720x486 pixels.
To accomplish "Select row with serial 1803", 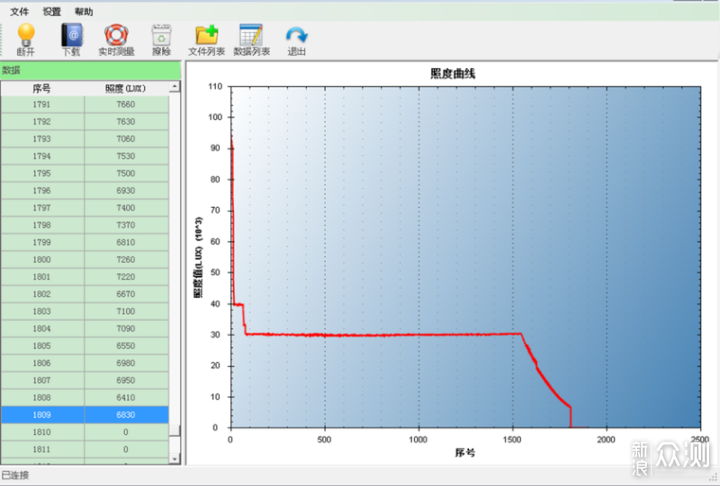I will point(84,311).
